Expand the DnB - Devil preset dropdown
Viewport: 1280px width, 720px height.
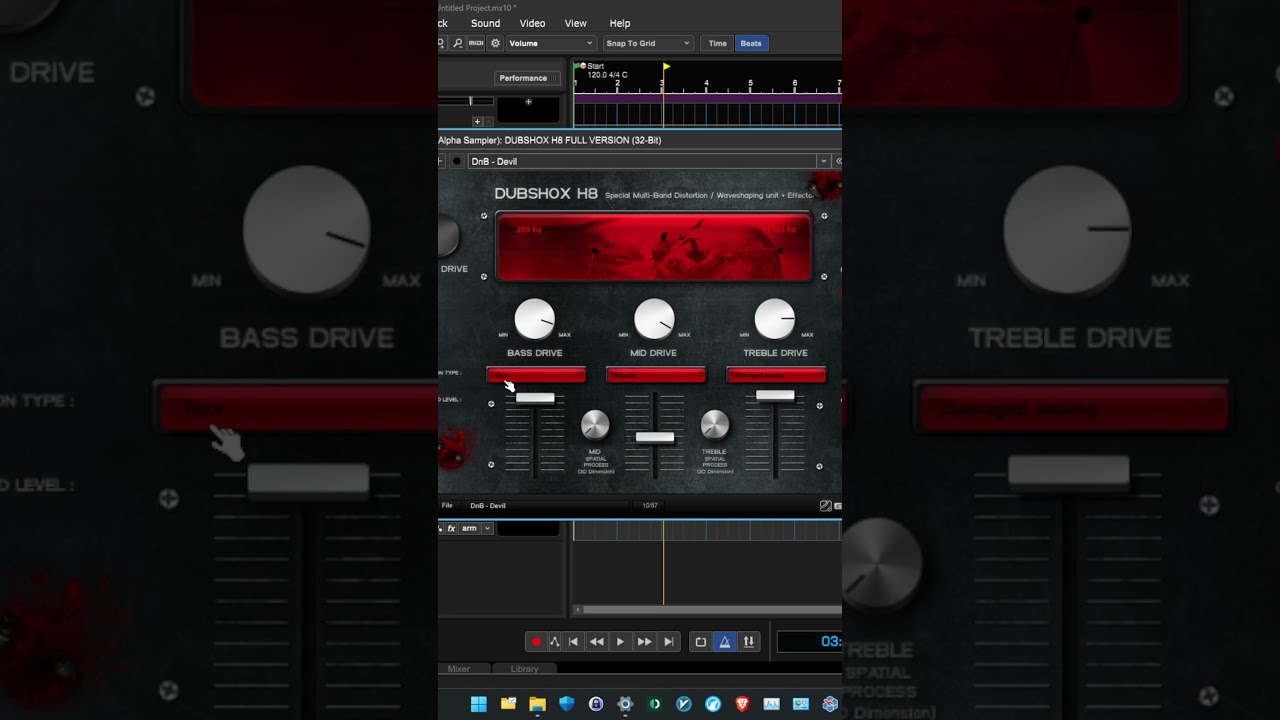[x=824, y=161]
